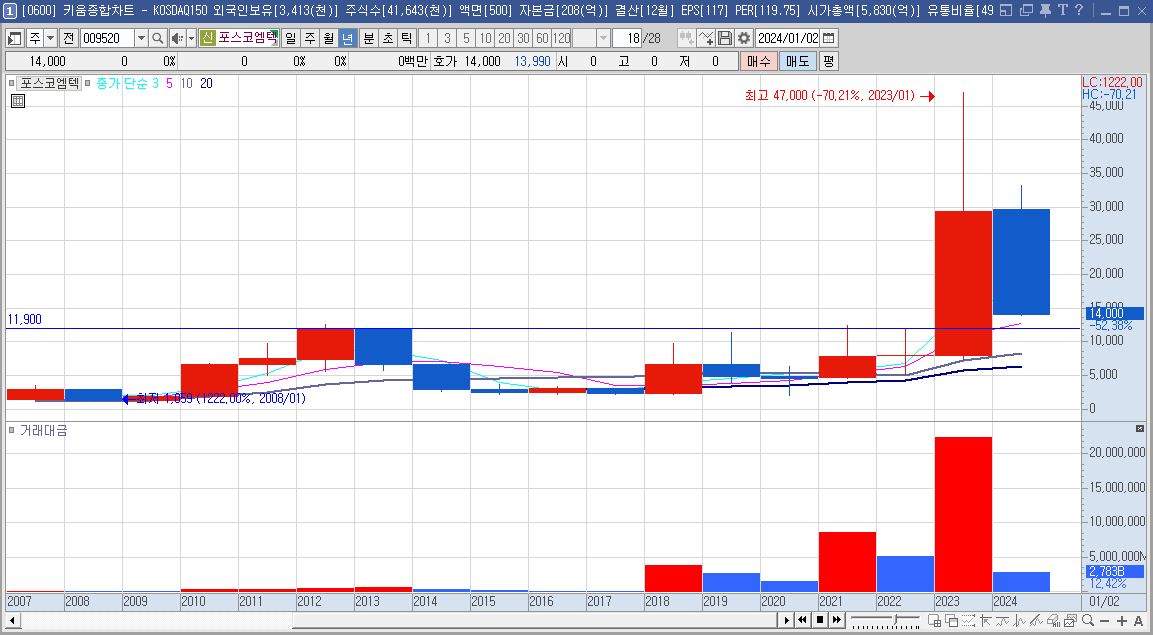
Task: Open moving average 5 legend
Action: [169, 84]
